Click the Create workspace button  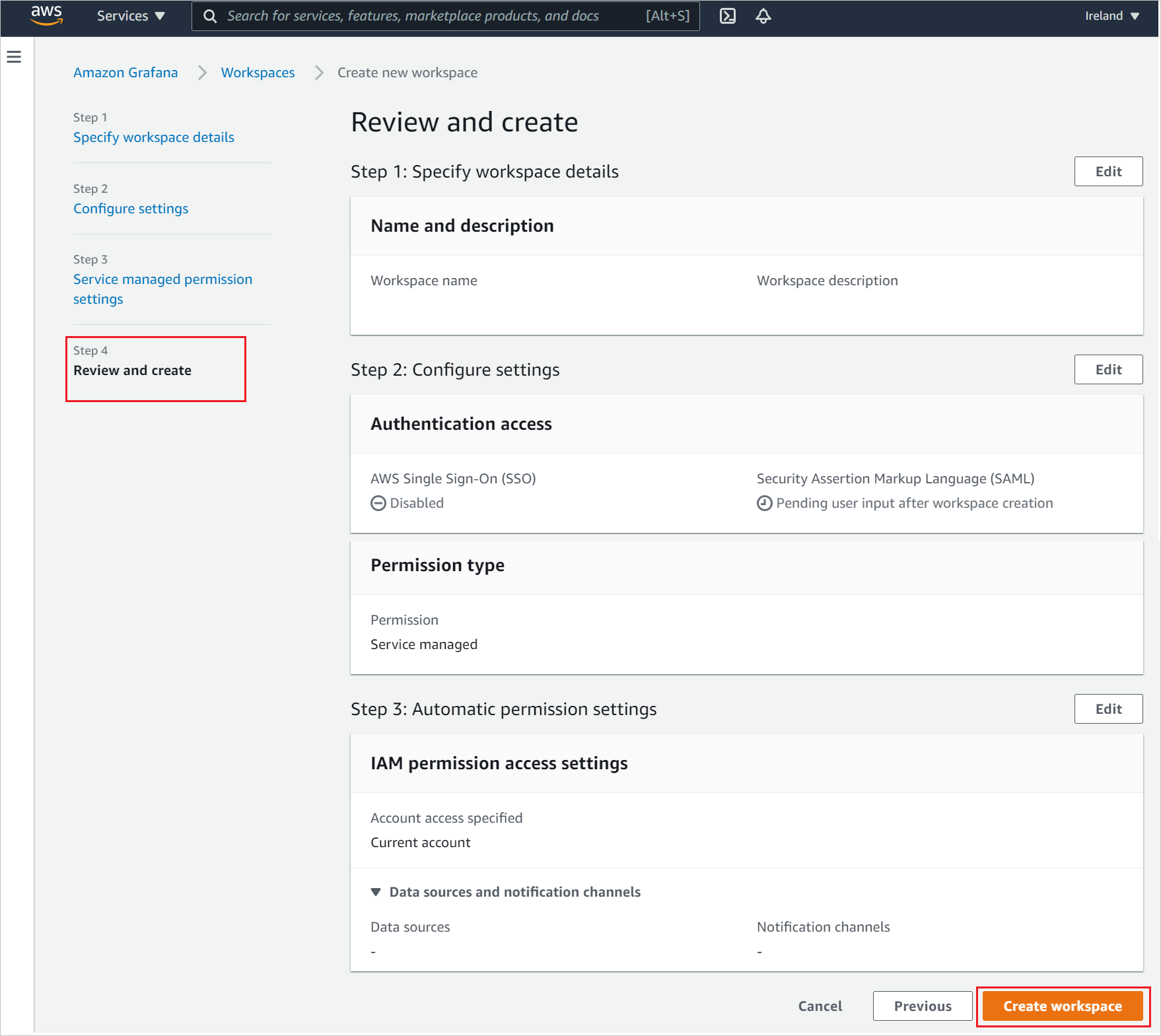tap(1062, 1006)
